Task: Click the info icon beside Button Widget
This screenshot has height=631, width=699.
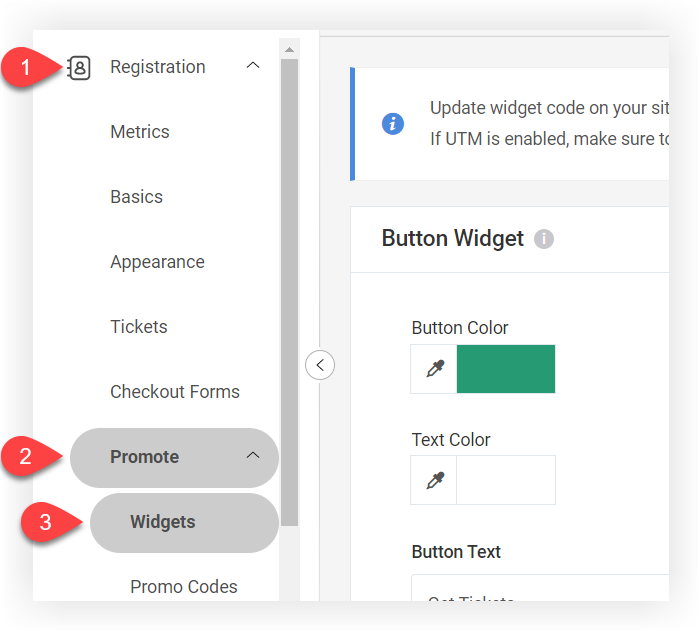Action: tap(544, 239)
